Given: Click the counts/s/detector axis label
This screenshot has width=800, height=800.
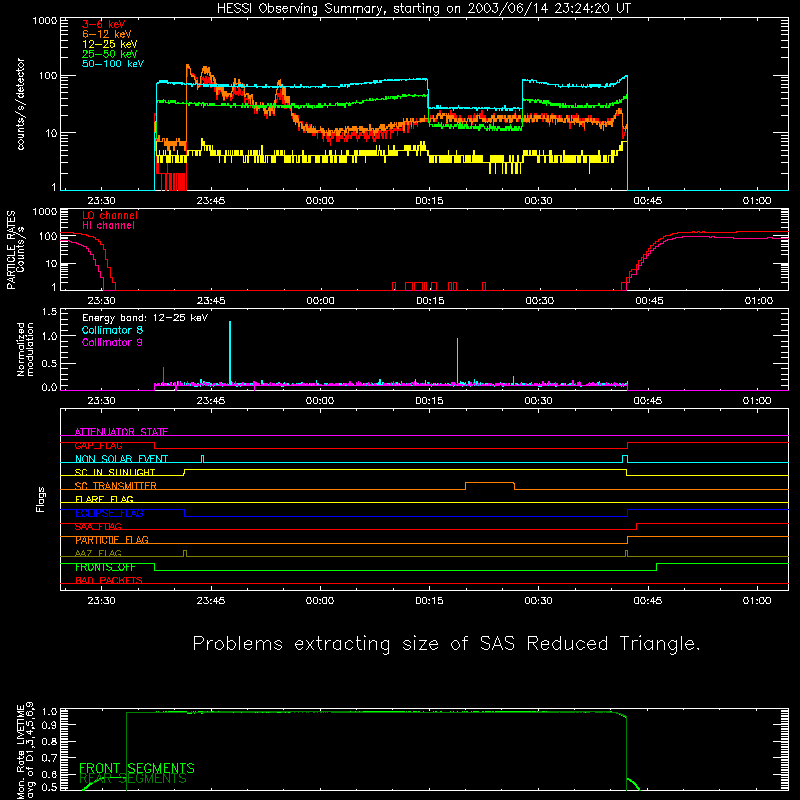Looking at the screenshot, I should [20, 104].
